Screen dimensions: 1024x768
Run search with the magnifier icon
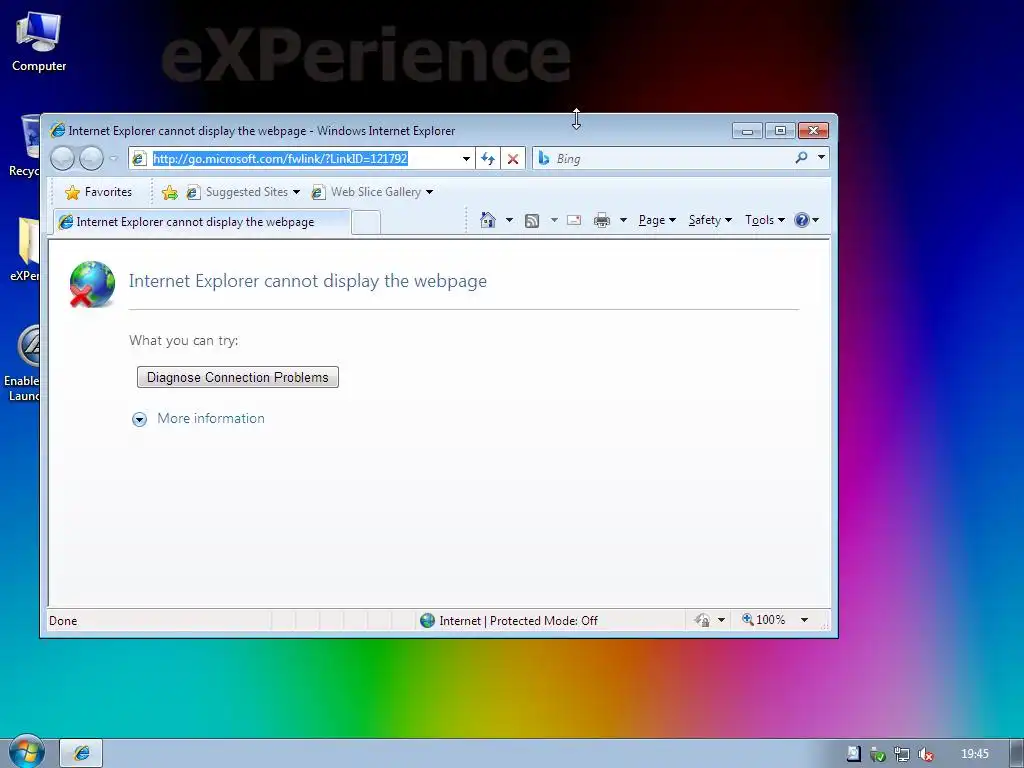(801, 157)
